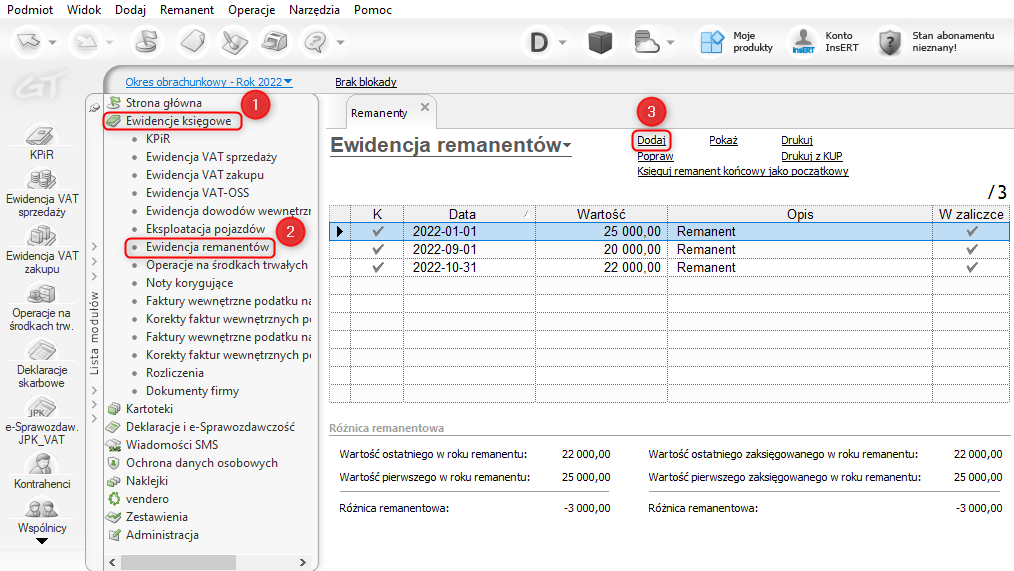This screenshot has width=1014, height=571.
Task: Open the Podmiot menu
Action: tap(30, 10)
